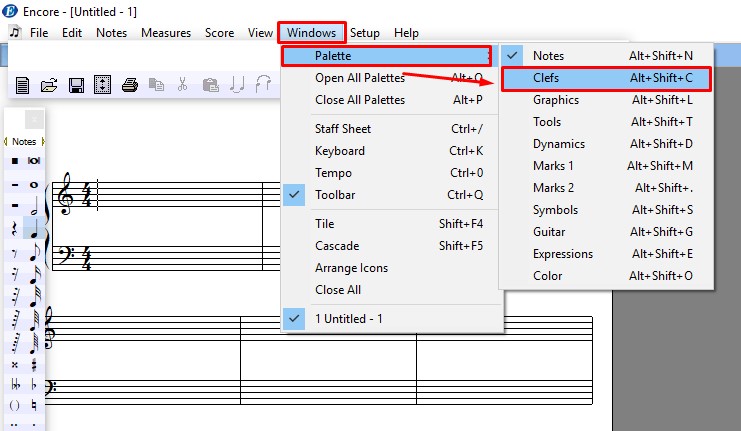741x431 pixels.
Task: Select Dynamics in palette submenu
Action: click(x=606, y=144)
